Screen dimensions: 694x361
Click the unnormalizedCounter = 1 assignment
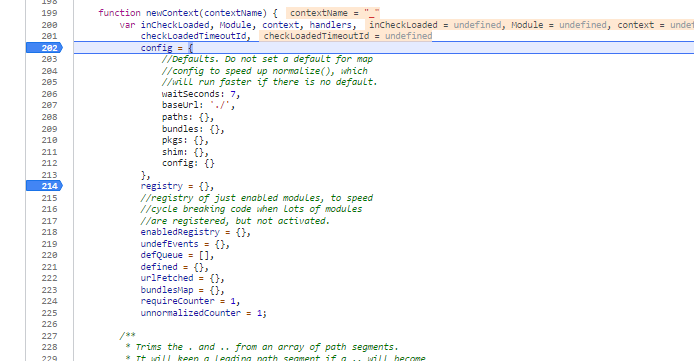(x=204, y=313)
